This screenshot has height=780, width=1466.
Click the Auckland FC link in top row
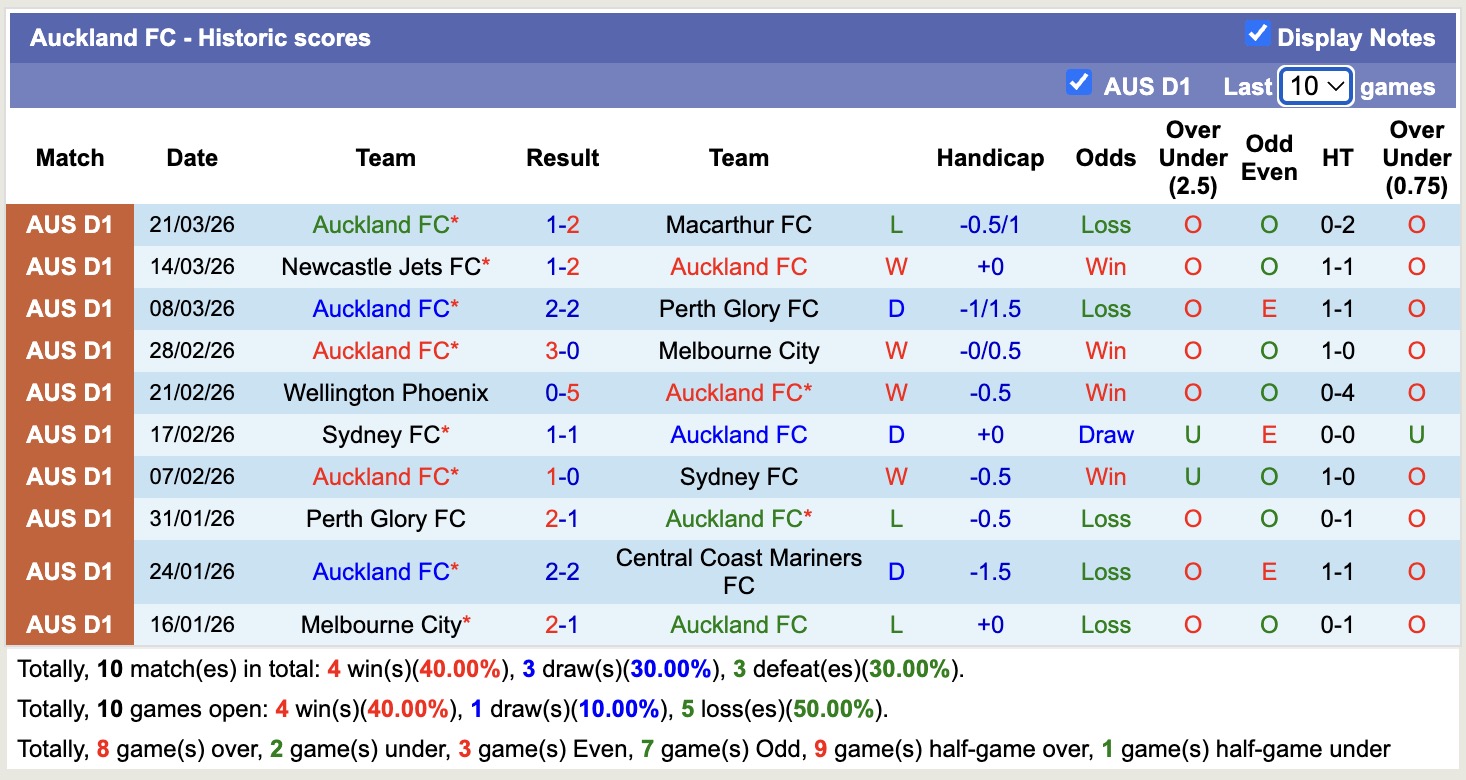tap(386, 225)
